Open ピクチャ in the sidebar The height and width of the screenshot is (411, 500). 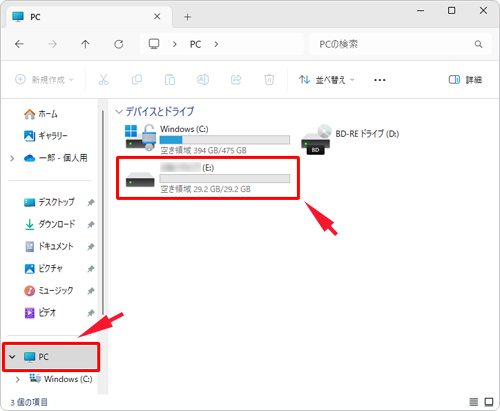[43, 268]
